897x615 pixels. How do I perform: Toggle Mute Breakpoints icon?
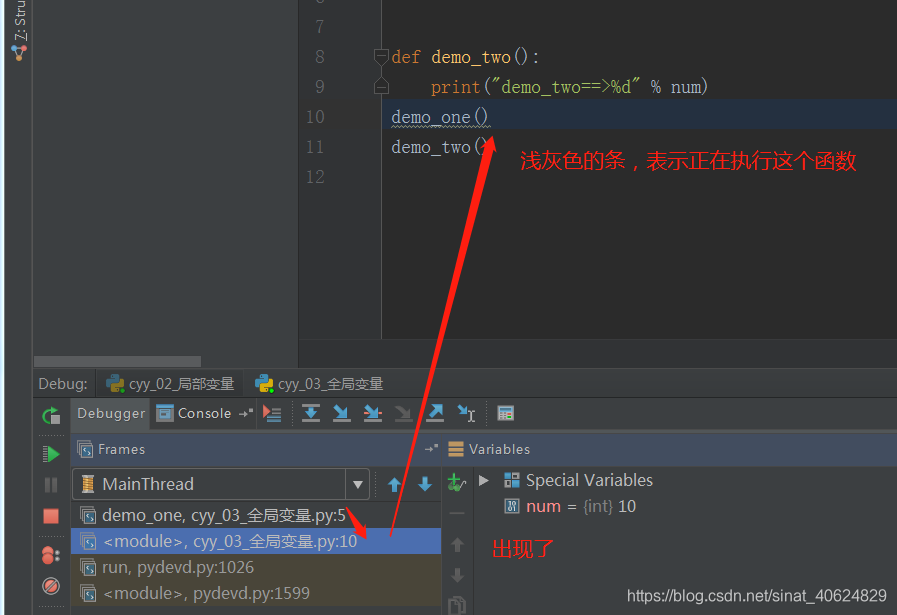[x=51, y=586]
